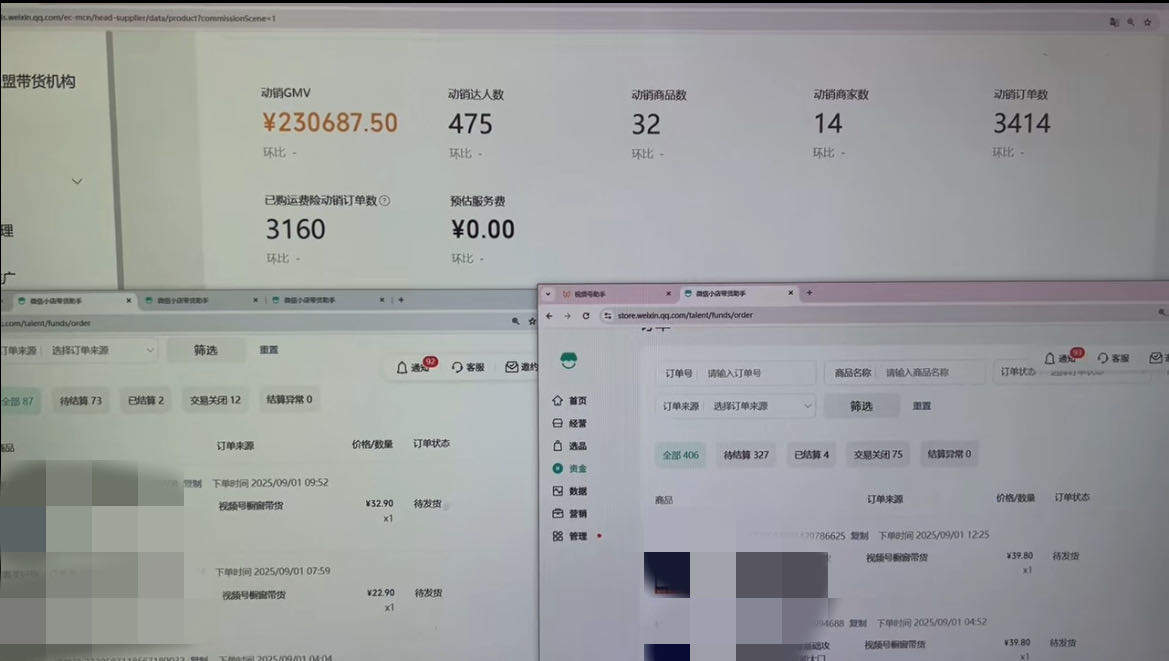Click zoom icon in top window address bar

point(1131,22)
